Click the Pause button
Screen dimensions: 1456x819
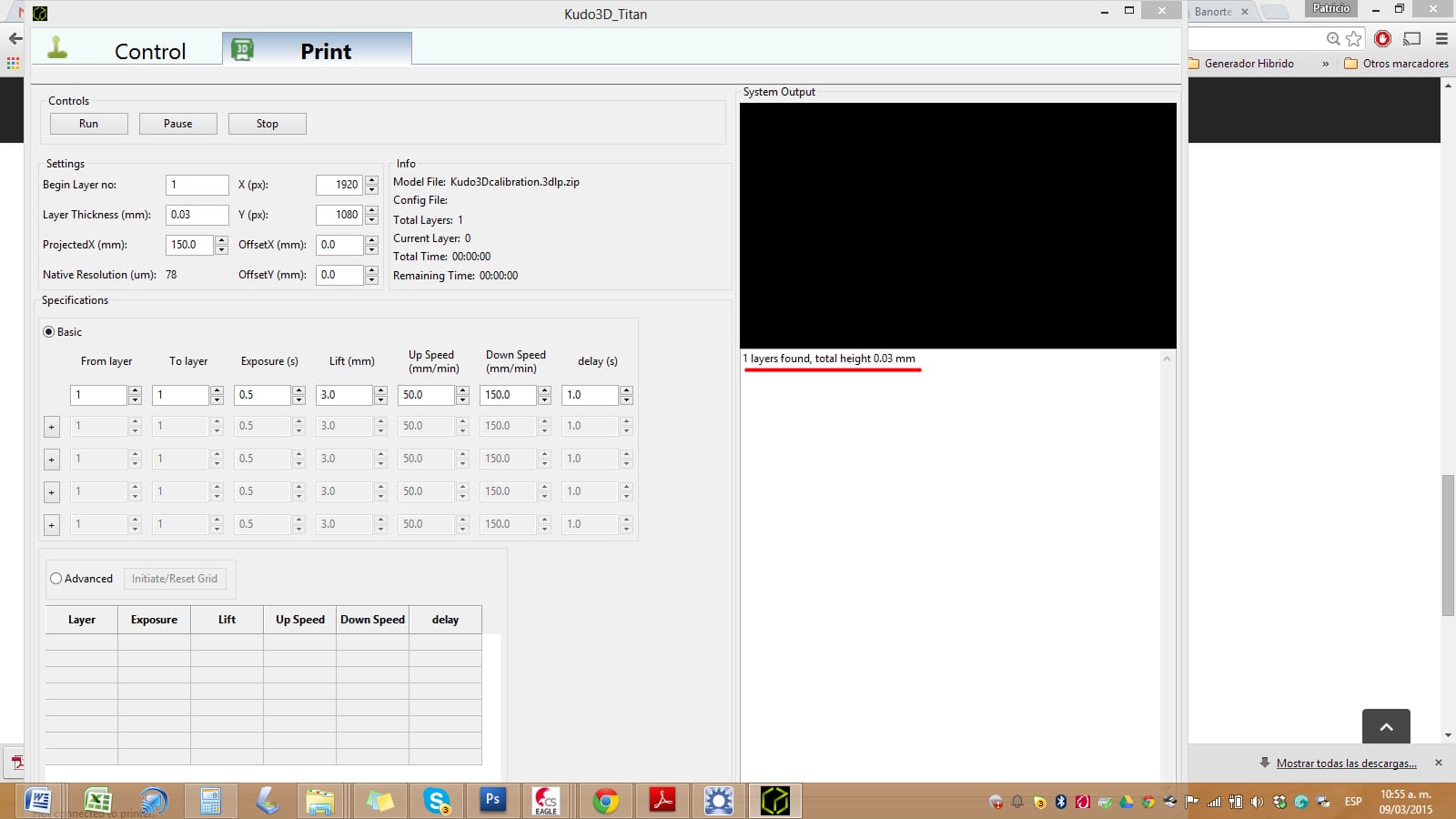[x=177, y=124]
